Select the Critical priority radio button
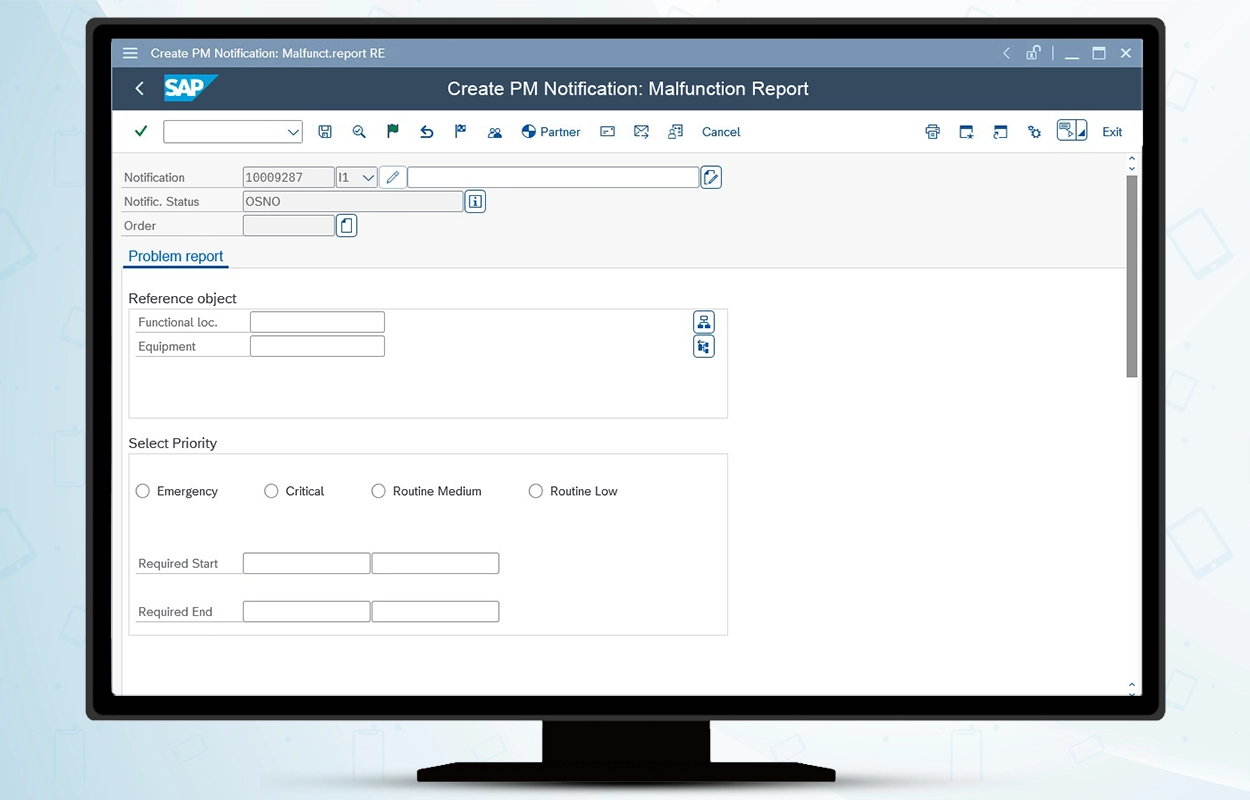This screenshot has height=800, width=1250. click(271, 491)
